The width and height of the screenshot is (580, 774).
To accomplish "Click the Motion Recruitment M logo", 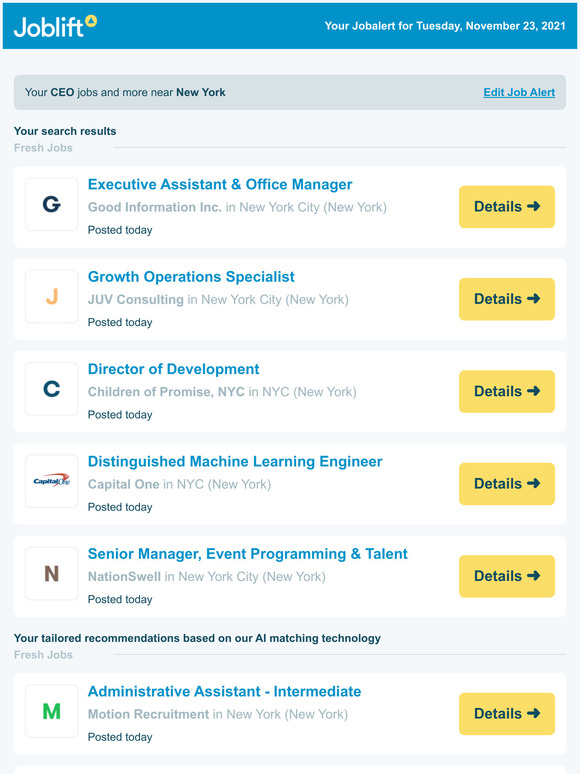I will point(52,711).
